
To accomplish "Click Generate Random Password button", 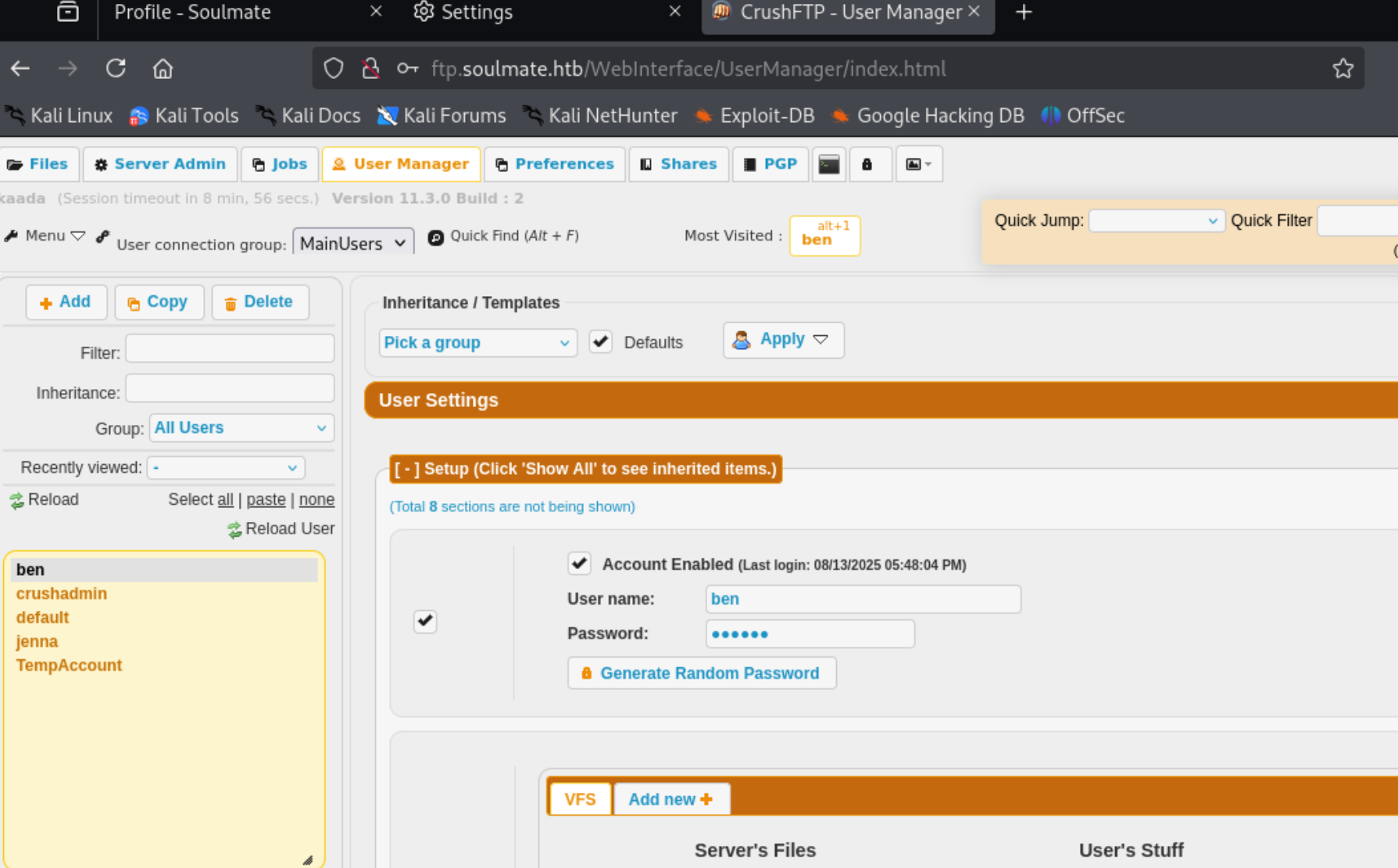I will (x=701, y=673).
